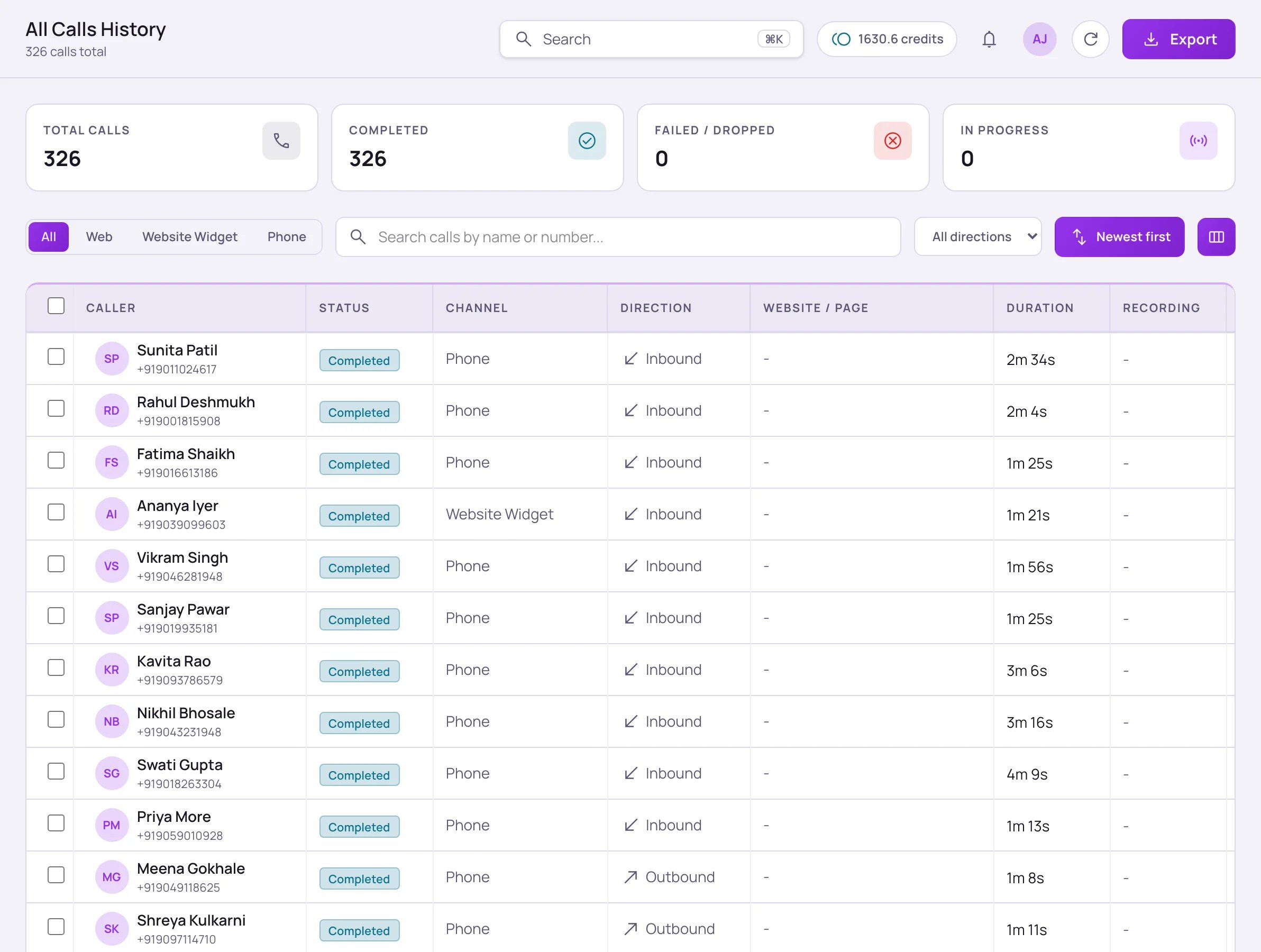Click the AI avatar for Ananya Iyer
The width and height of the screenshot is (1261, 952).
pyautogui.click(x=112, y=515)
